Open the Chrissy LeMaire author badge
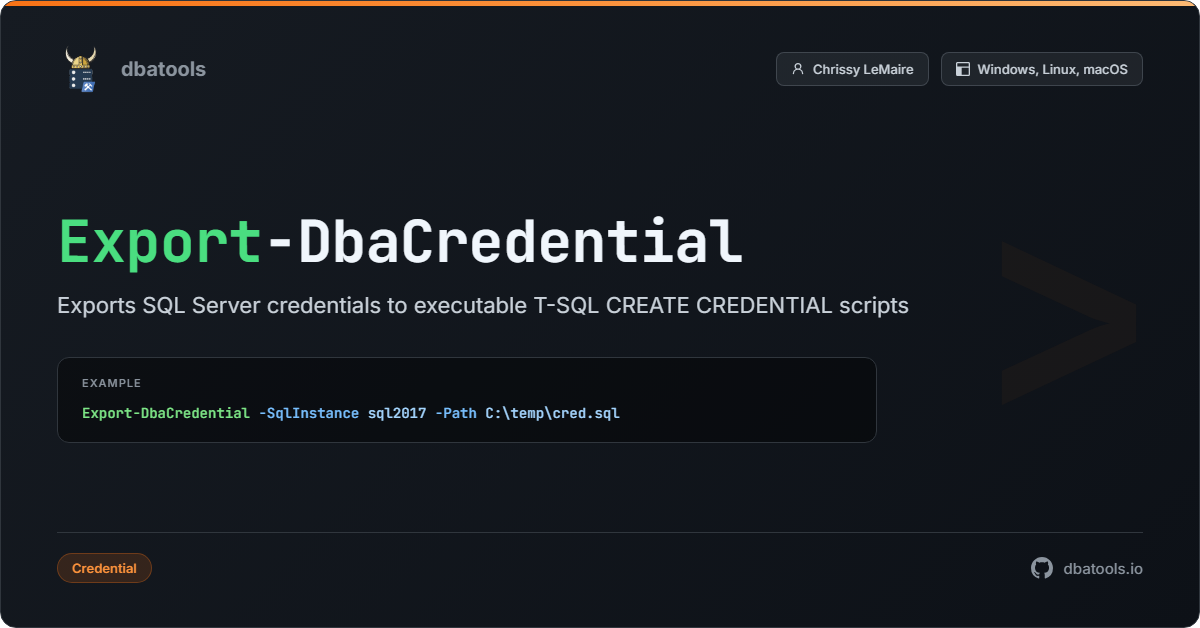This screenshot has height=628, width=1200. coord(852,69)
